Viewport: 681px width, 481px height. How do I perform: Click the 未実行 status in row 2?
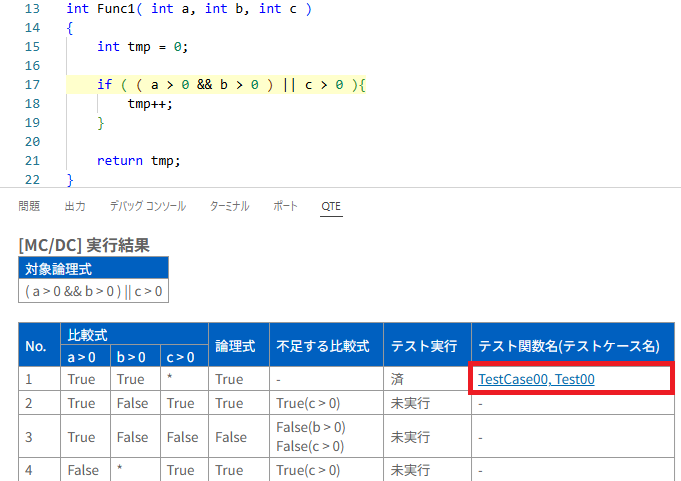pyautogui.click(x=410, y=403)
